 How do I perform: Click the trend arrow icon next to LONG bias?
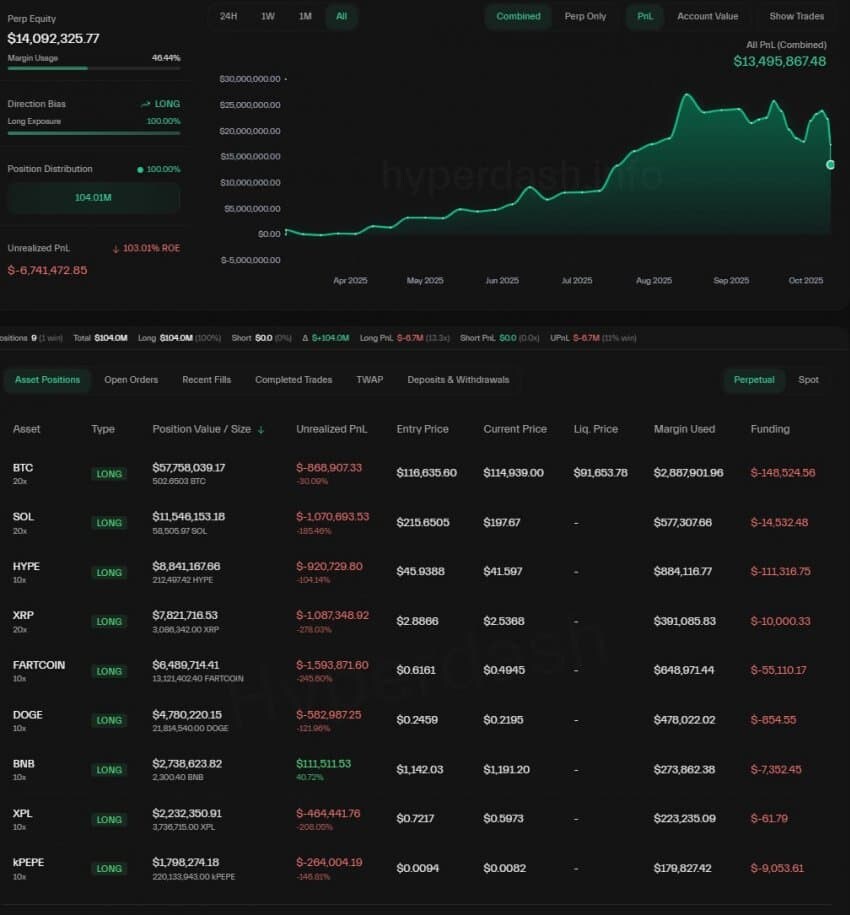[146, 104]
